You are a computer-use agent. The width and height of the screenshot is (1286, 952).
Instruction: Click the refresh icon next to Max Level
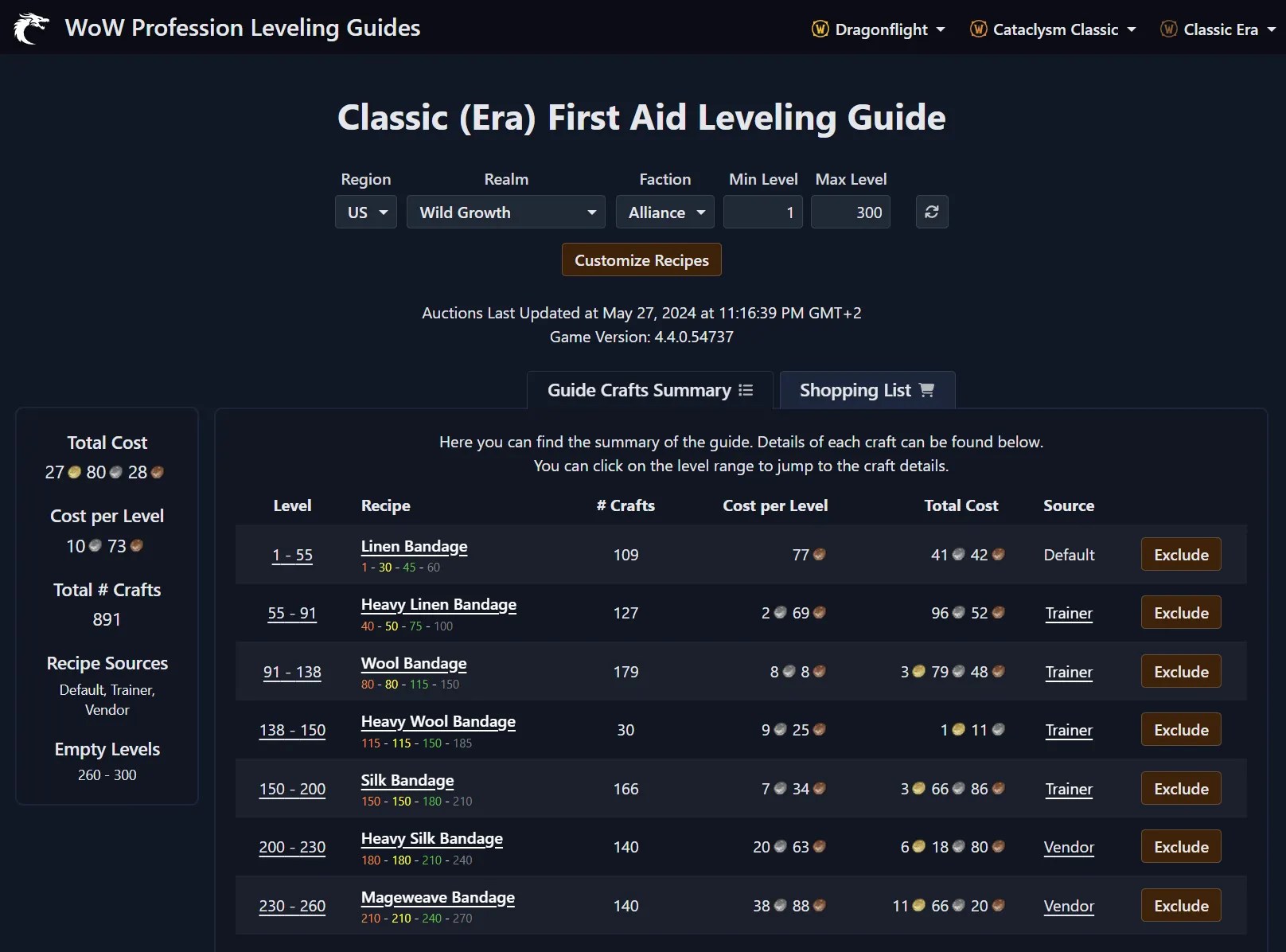pos(931,212)
